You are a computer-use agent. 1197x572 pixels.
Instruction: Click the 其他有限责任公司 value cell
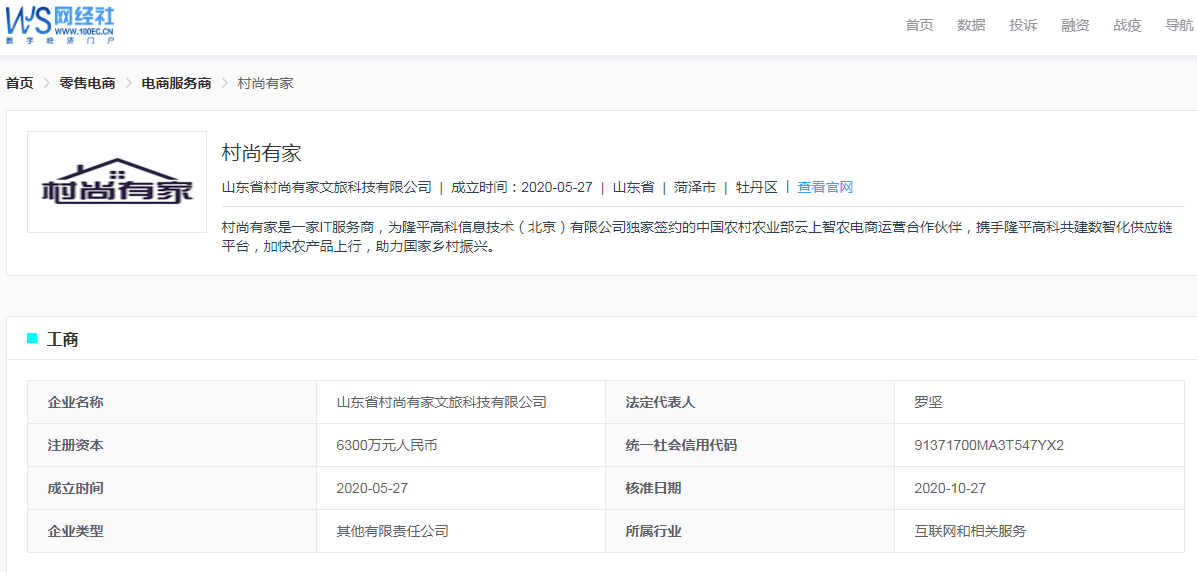(x=461, y=531)
